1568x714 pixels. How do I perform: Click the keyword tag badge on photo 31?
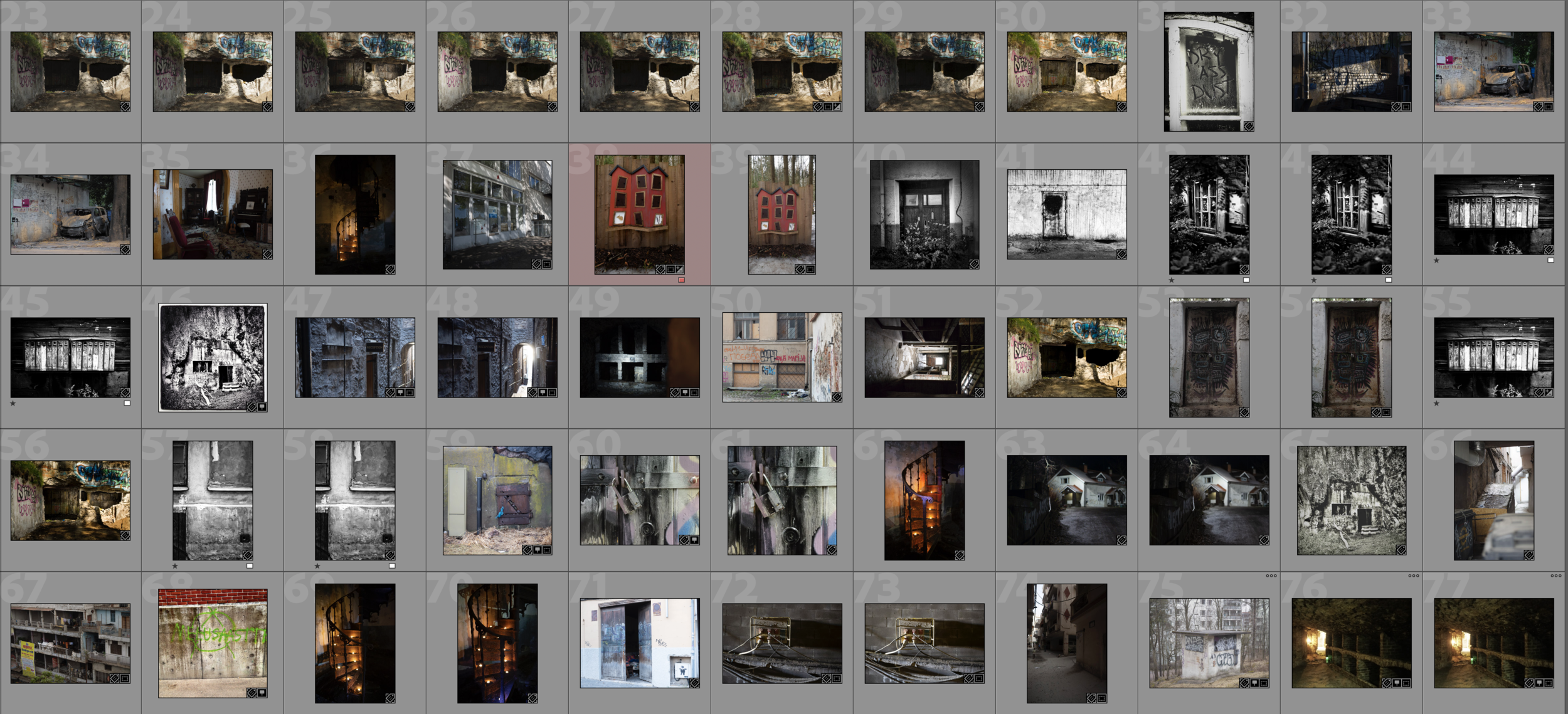pyautogui.click(x=1249, y=127)
